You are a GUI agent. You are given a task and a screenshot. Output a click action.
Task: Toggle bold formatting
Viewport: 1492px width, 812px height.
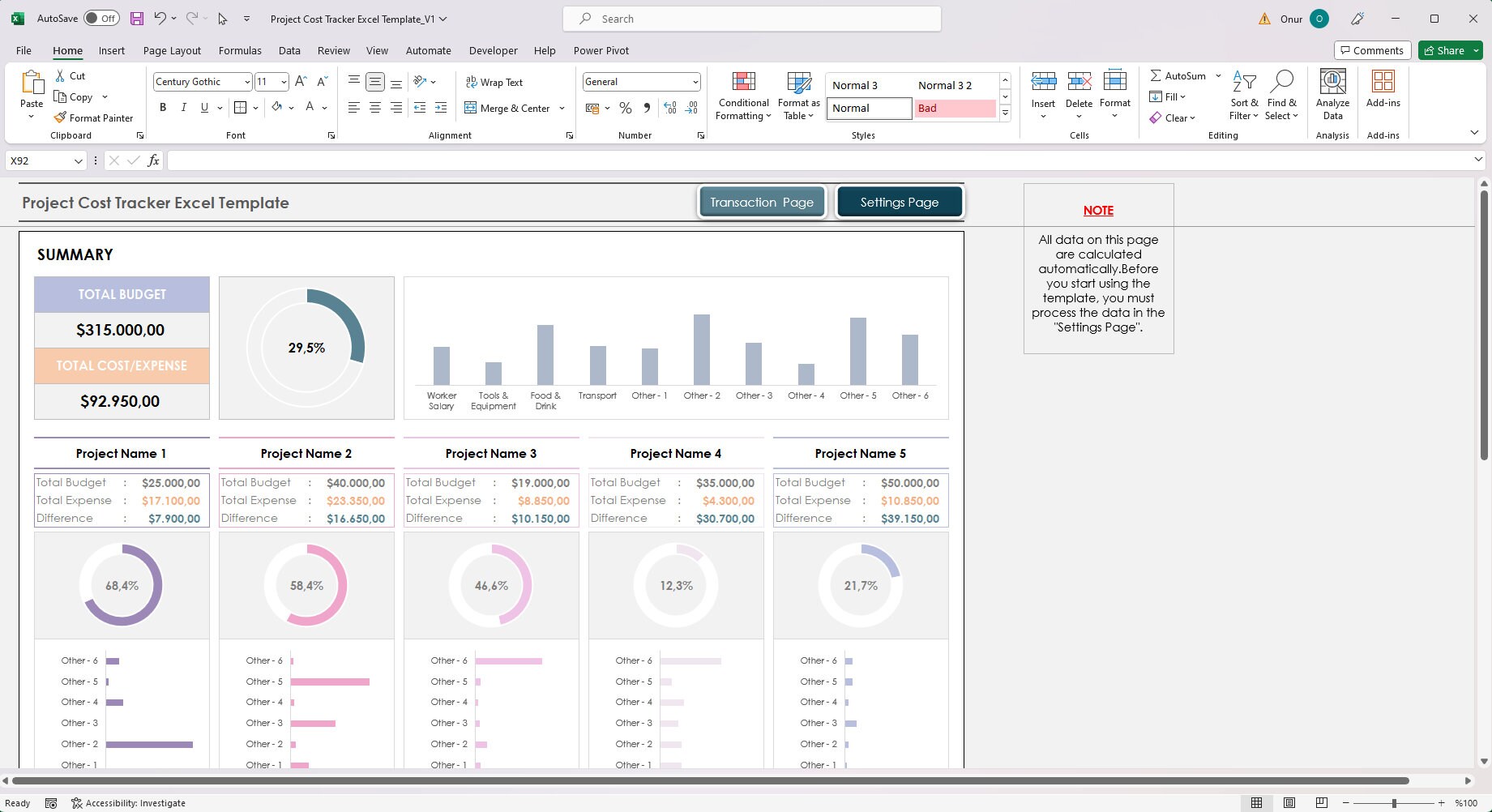pyautogui.click(x=162, y=107)
